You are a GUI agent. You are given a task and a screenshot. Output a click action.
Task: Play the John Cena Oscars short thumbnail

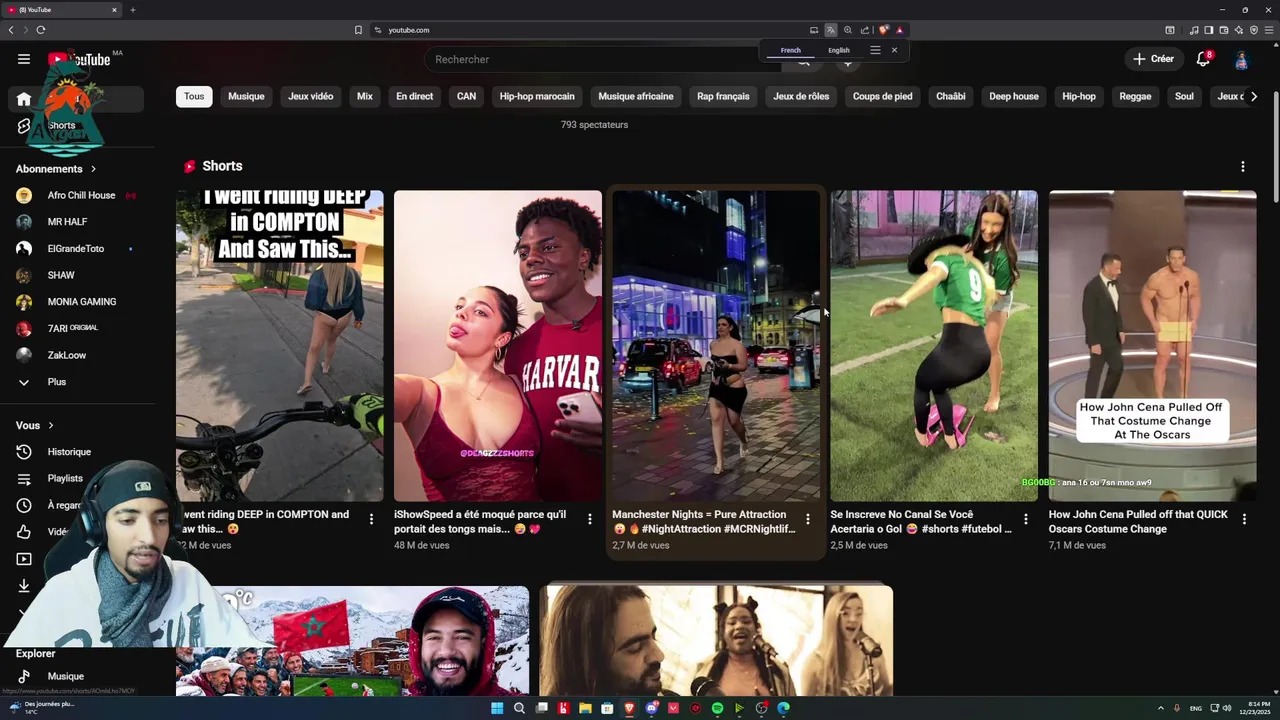pos(1152,345)
